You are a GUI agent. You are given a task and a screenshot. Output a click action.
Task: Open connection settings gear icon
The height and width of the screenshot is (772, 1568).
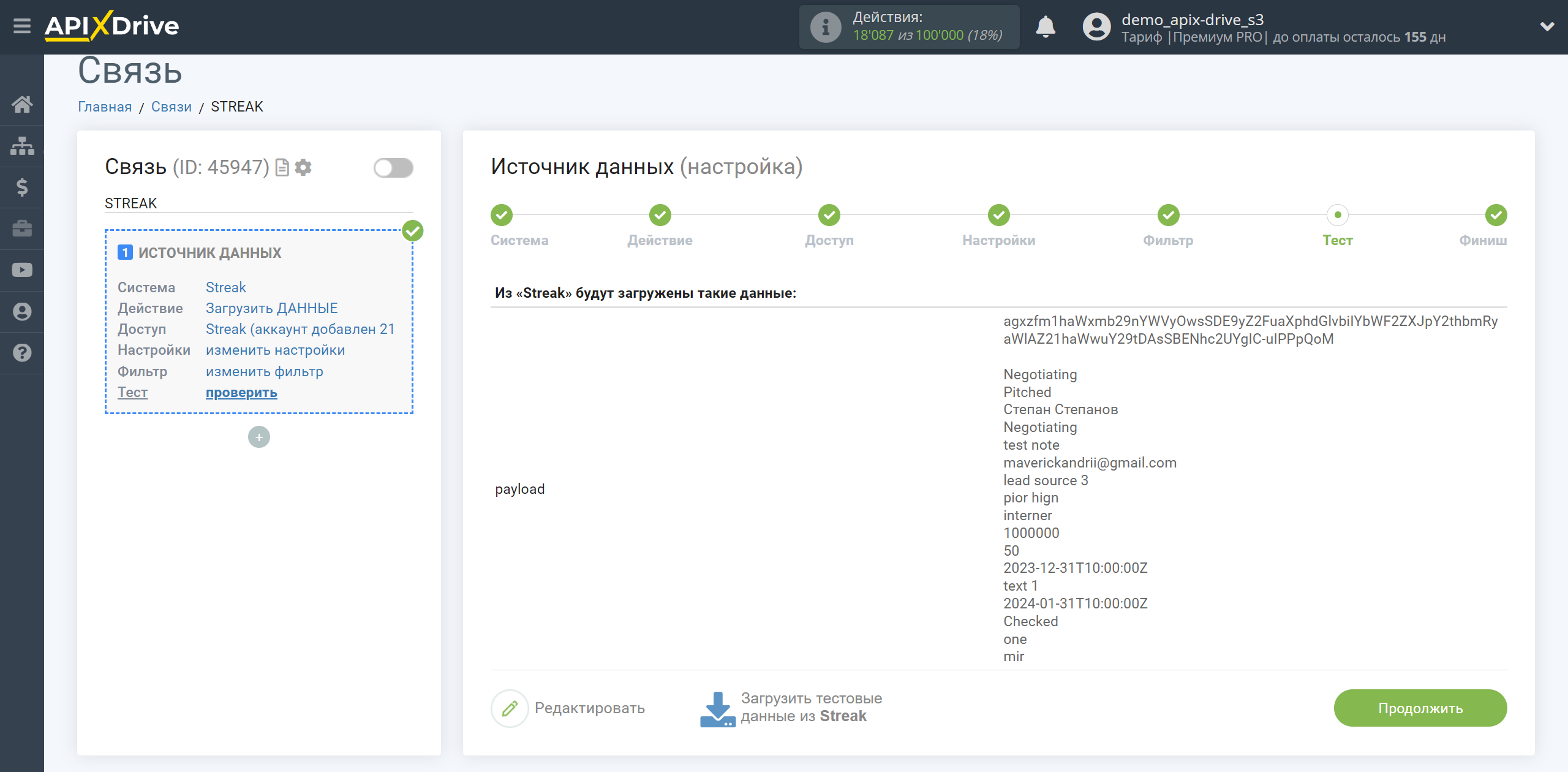(303, 167)
